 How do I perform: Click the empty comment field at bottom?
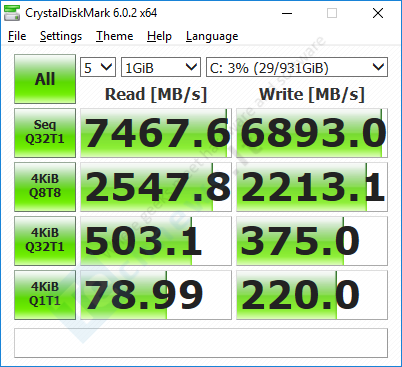coord(201,343)
